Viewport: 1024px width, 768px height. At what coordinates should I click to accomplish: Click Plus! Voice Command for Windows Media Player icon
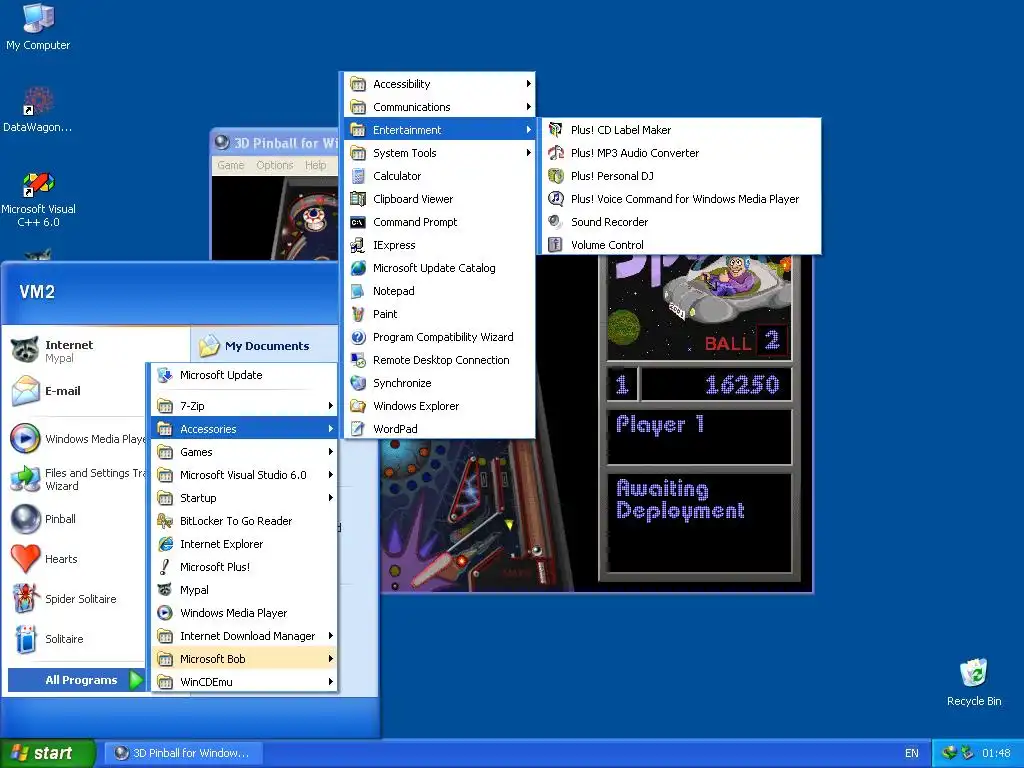555,199
